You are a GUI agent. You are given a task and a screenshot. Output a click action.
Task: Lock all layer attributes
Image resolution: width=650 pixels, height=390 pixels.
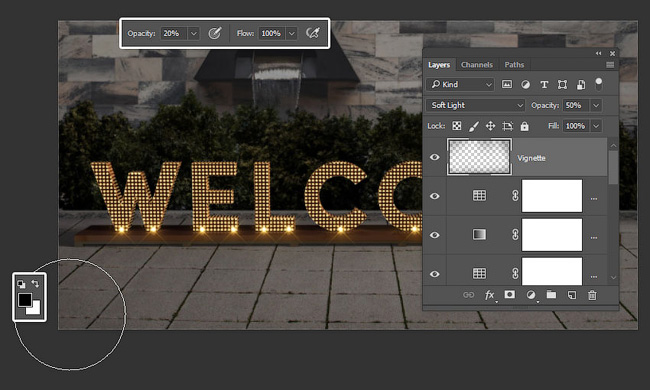tap(524, 126)
